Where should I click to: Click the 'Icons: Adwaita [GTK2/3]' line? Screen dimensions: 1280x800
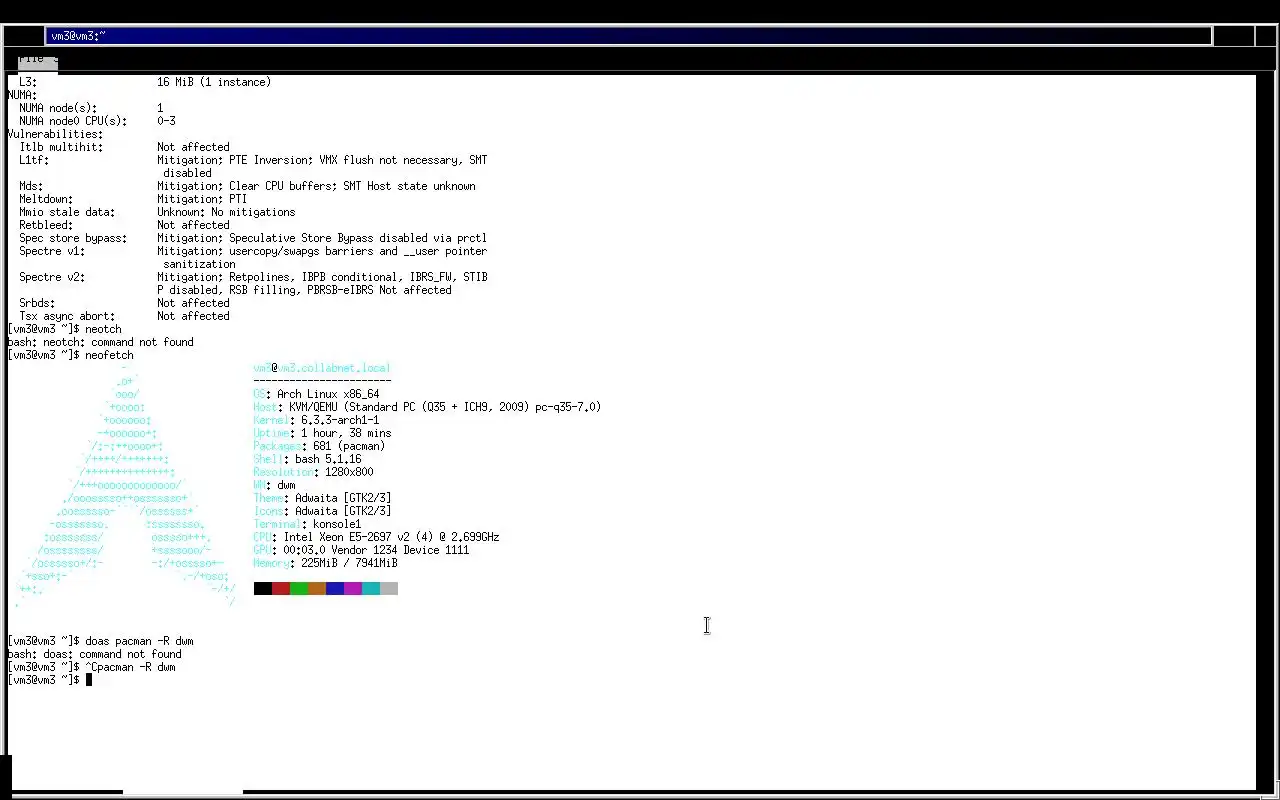click(322, 511)
